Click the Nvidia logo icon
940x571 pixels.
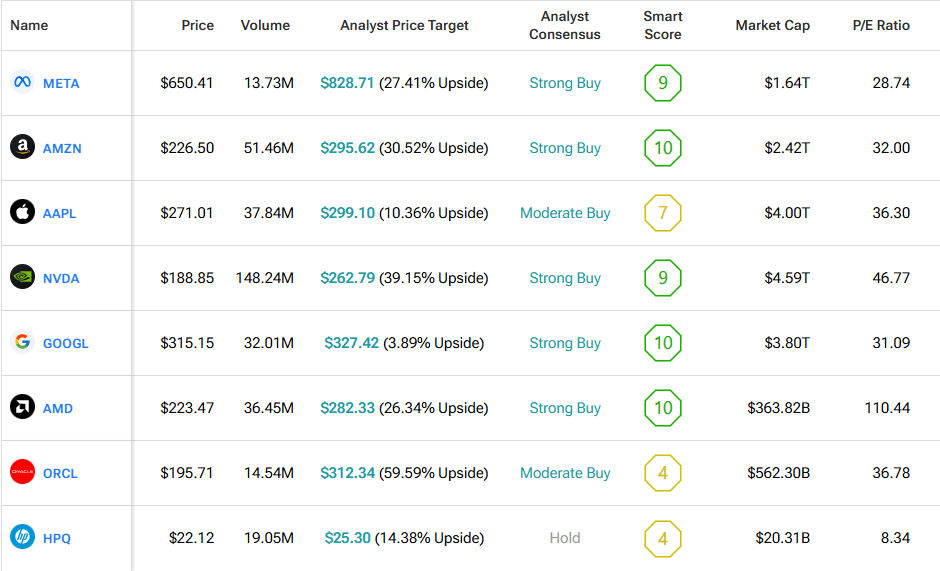pyautogui.click(x=22, y=278)
